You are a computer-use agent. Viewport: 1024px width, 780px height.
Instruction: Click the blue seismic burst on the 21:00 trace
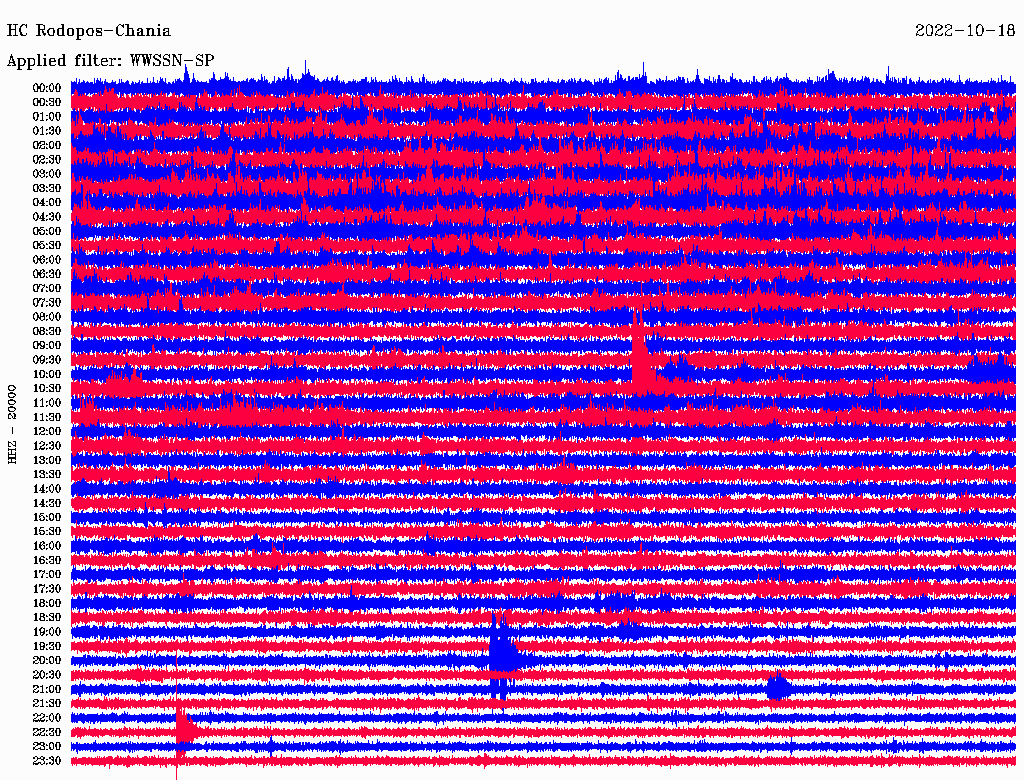click(779, 687)
